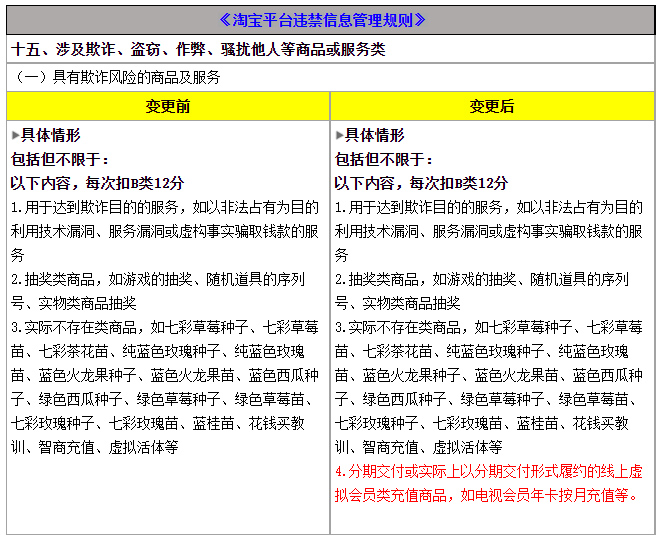Select 包括但不限于 text in 变更后 column
661x543 pixels.
click(384, 159)
